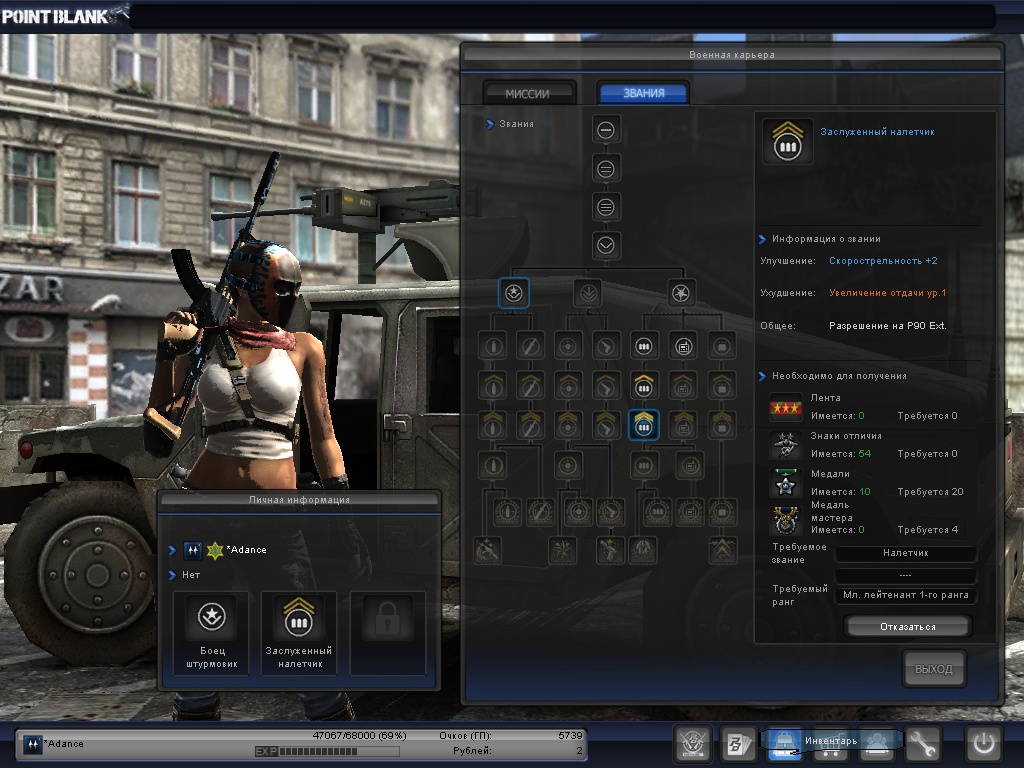Click the Мл. лейтенант 1-го ранга field
The image size is (1024, 768).
tap(906, 595)
